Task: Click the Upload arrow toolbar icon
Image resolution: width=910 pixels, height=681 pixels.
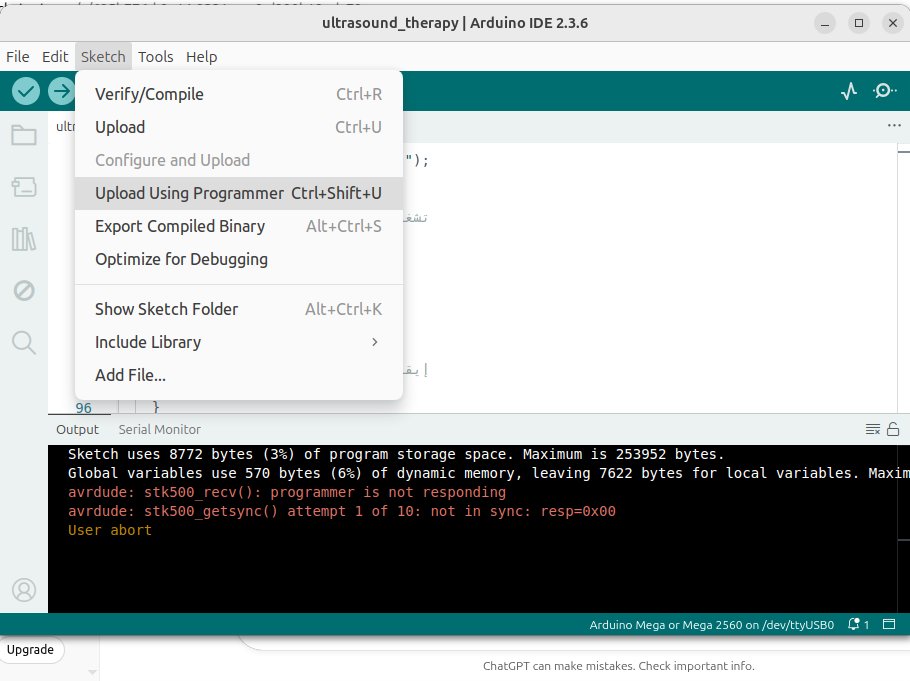Action: click(62, 91)
